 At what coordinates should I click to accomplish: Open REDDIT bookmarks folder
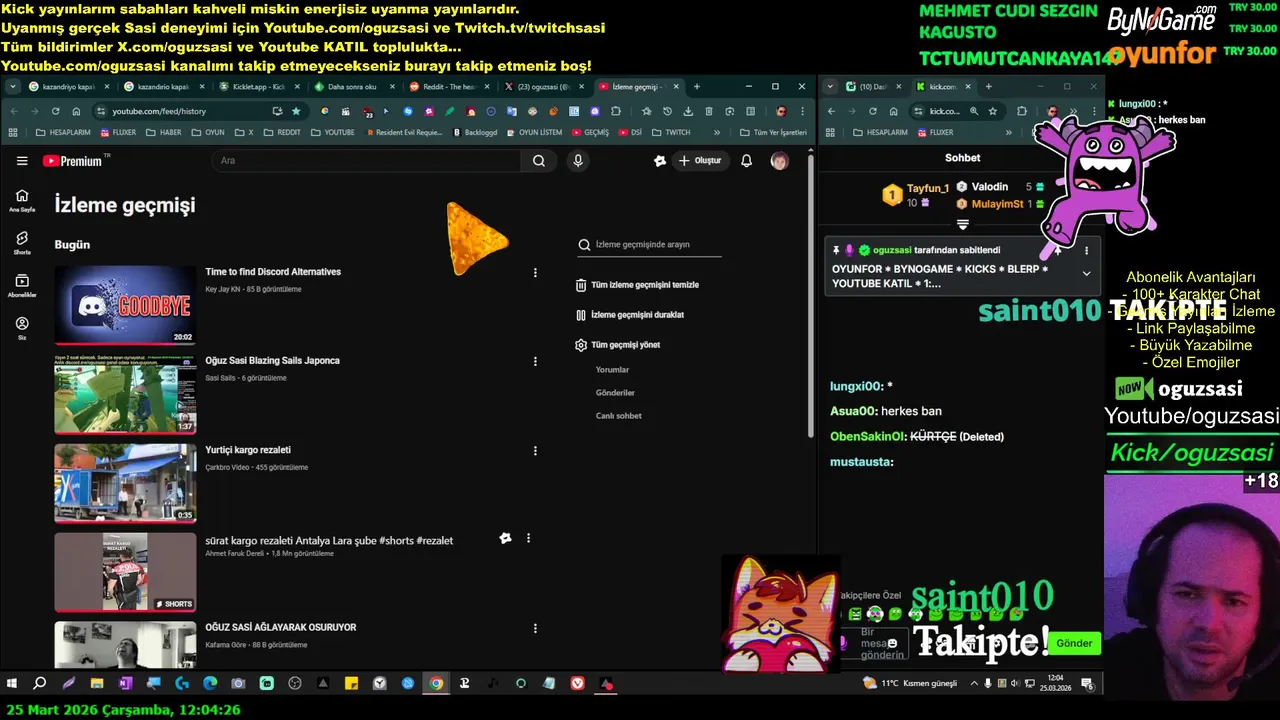pos(282,132)
